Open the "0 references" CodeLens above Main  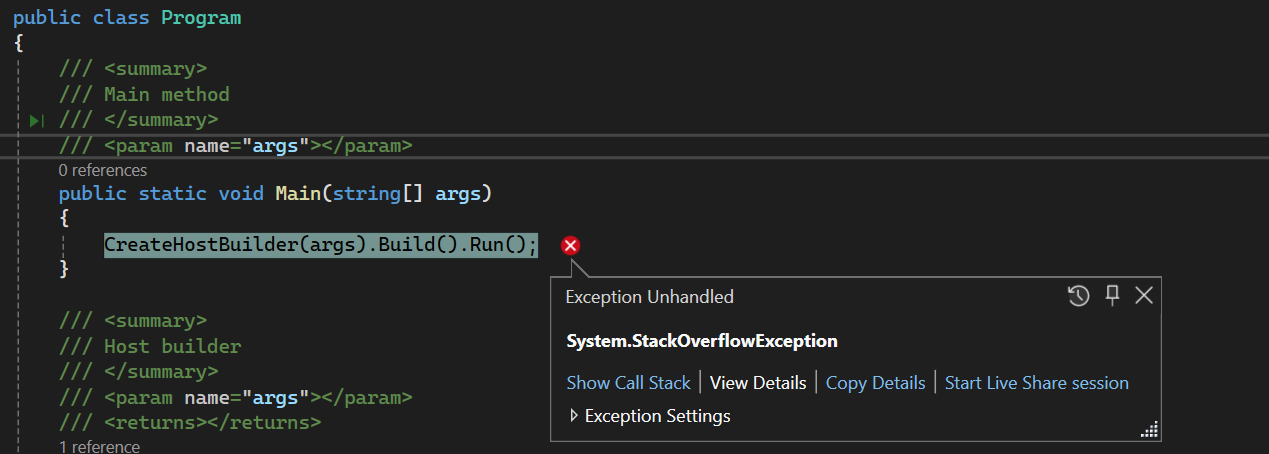coord(103,170)
